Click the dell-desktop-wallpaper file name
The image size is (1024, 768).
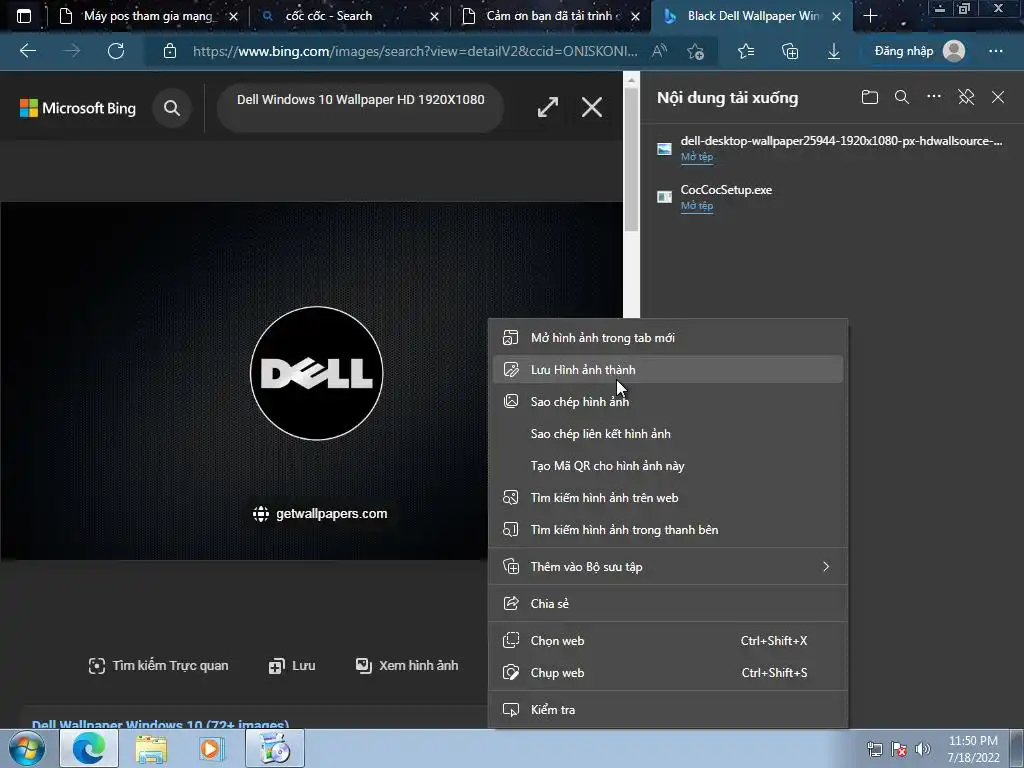pos(841,140)
